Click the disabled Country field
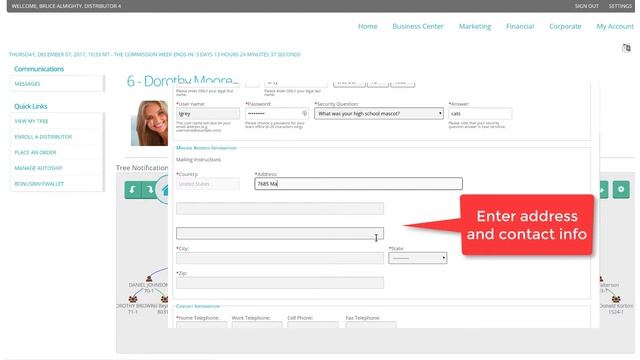 pos(208,184)
